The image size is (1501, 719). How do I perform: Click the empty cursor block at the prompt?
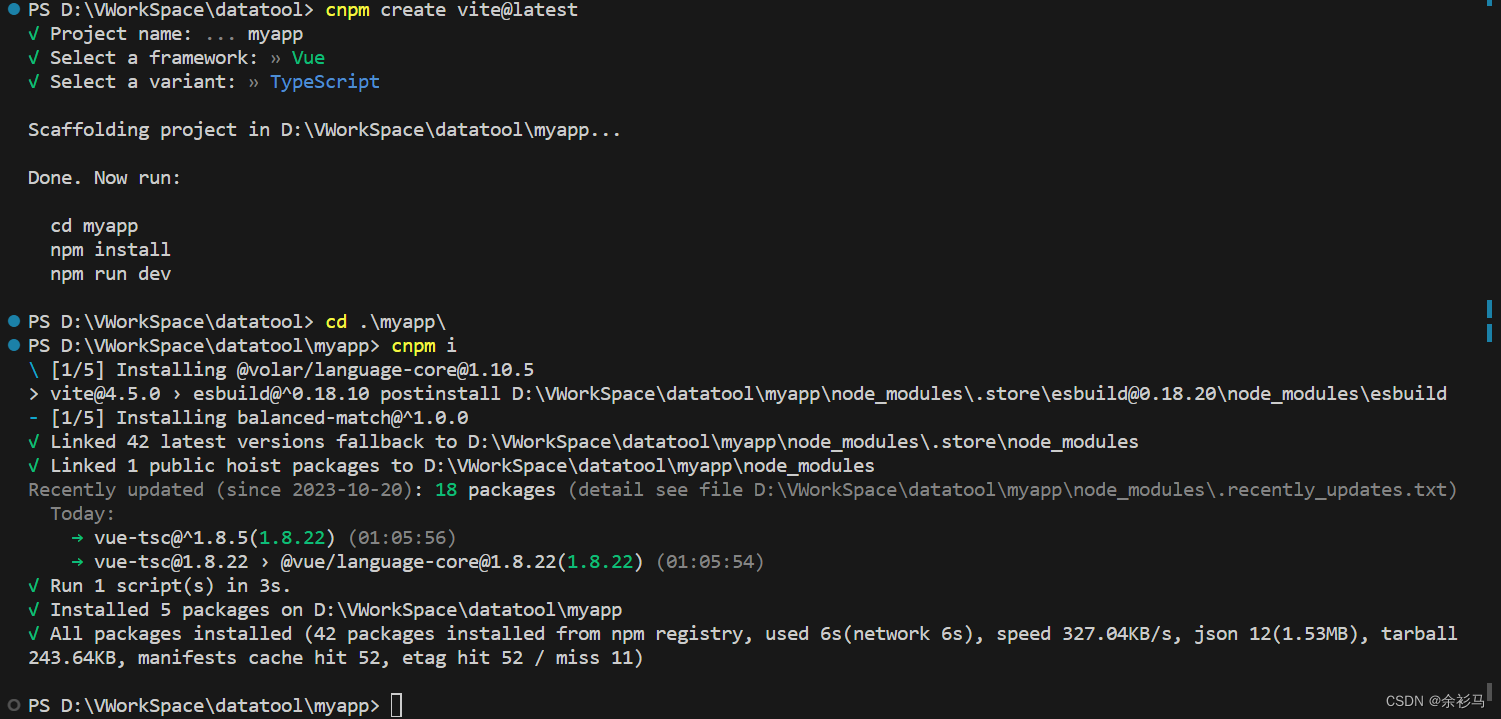click(x=396, y=704)
